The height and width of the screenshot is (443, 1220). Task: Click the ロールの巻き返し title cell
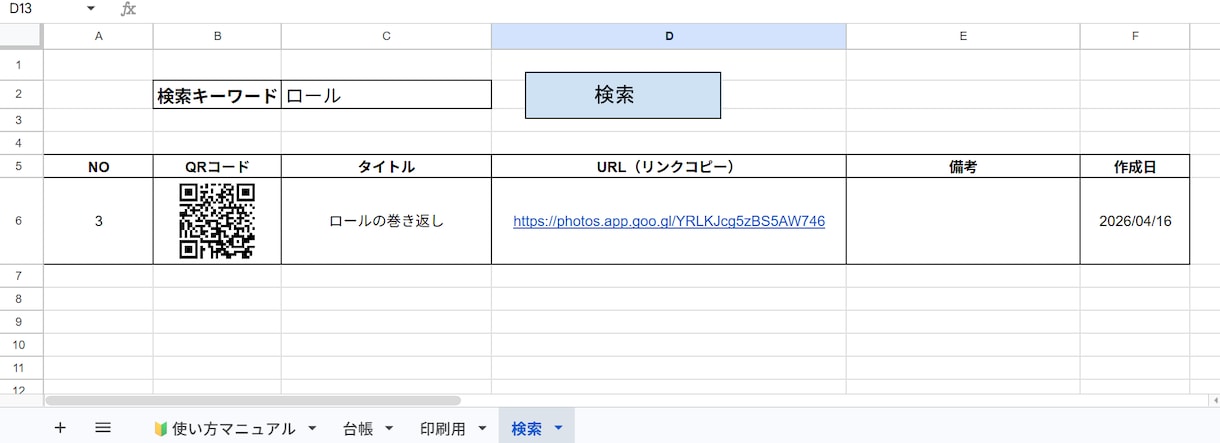386,222
